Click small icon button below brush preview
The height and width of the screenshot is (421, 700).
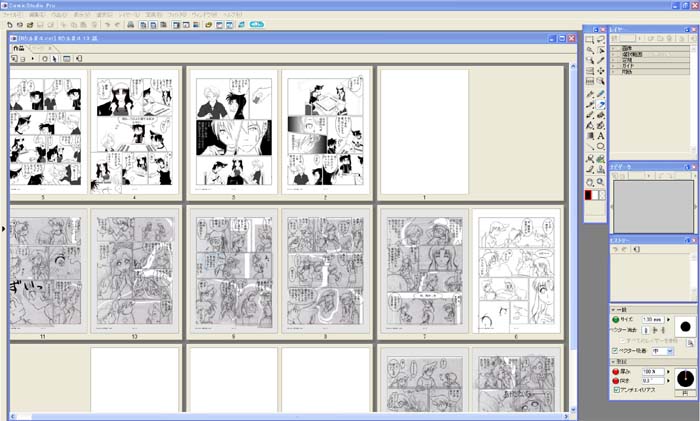tap(691, 343)
